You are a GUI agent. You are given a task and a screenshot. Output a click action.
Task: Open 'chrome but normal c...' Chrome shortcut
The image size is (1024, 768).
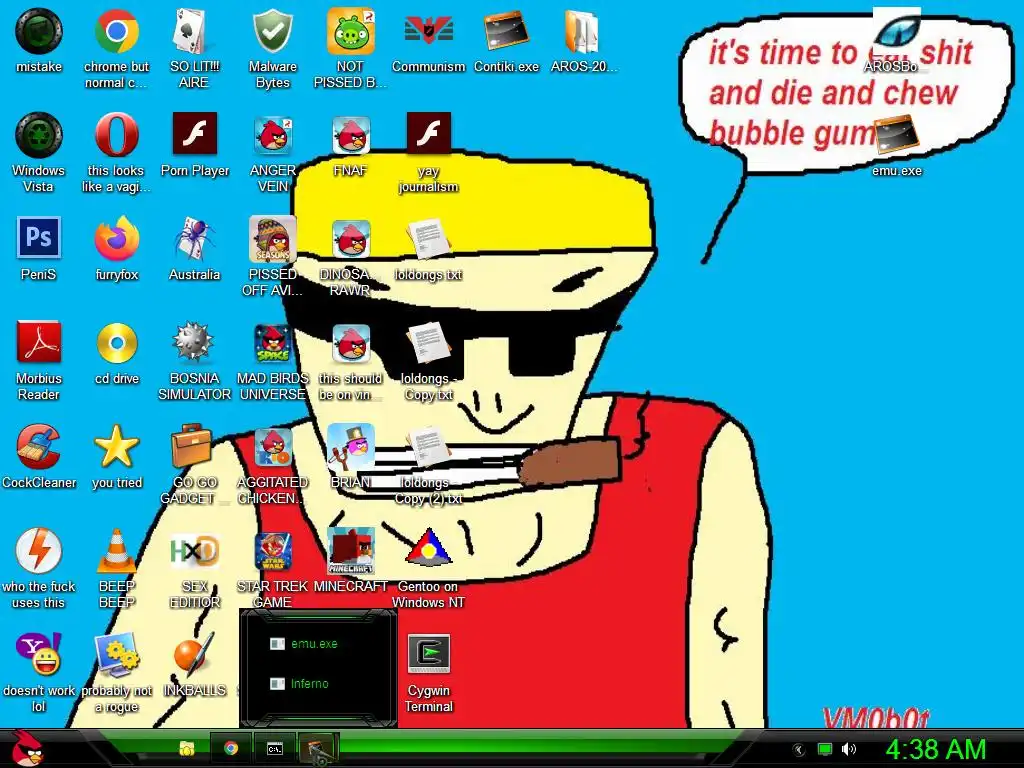tap(116, 31)
